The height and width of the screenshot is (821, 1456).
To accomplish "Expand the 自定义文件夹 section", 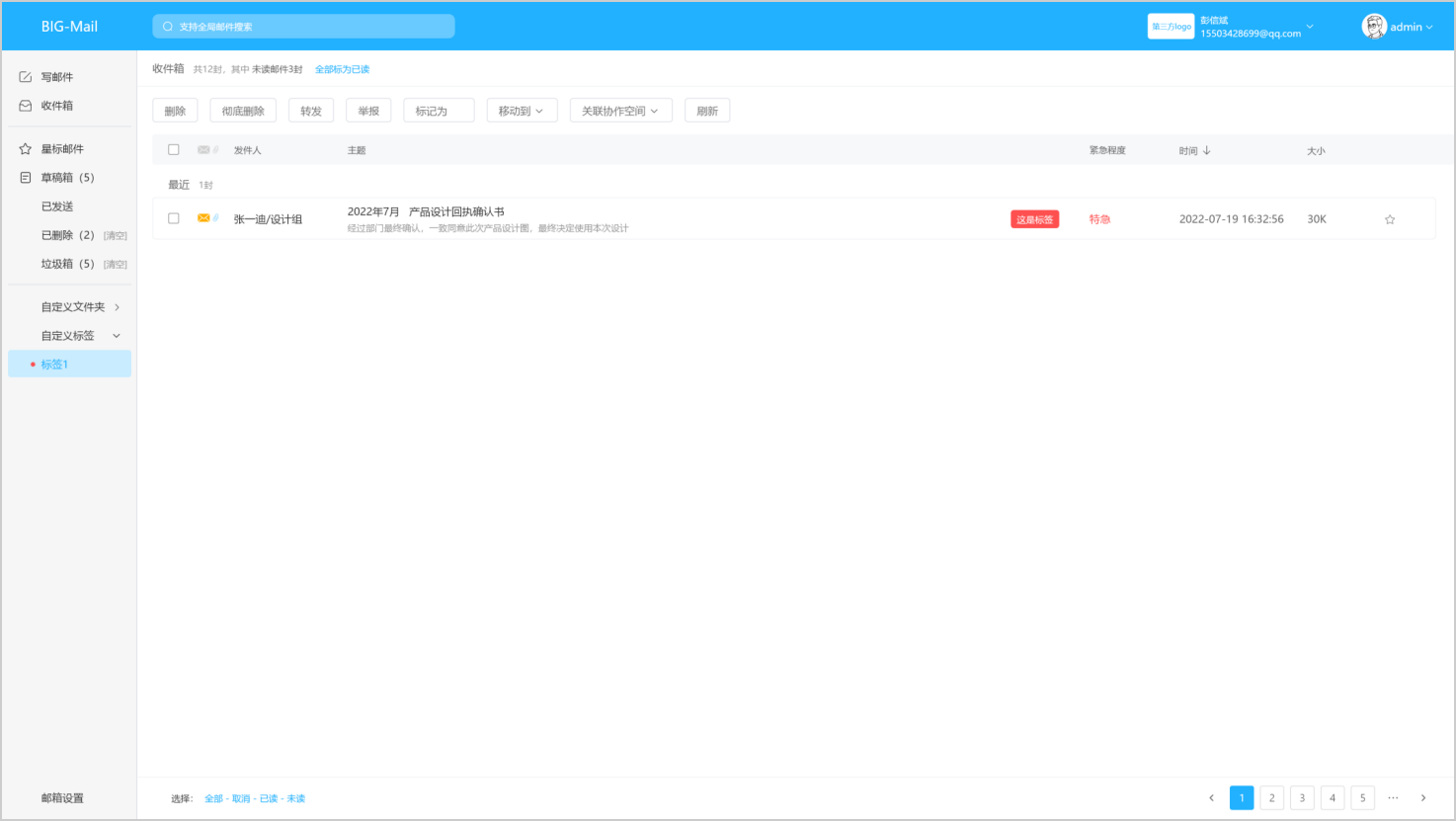I will coord(117,307).
